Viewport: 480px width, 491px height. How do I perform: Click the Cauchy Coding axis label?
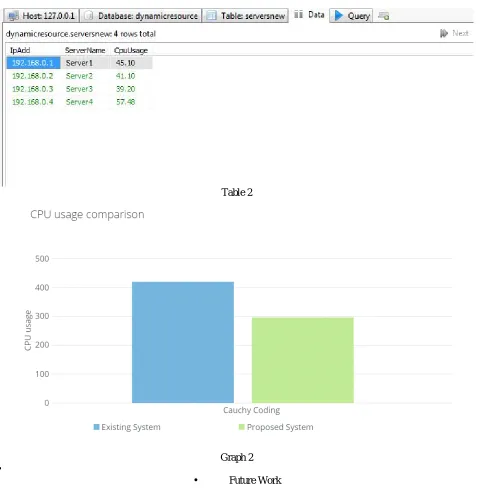(x=252, y=410)
